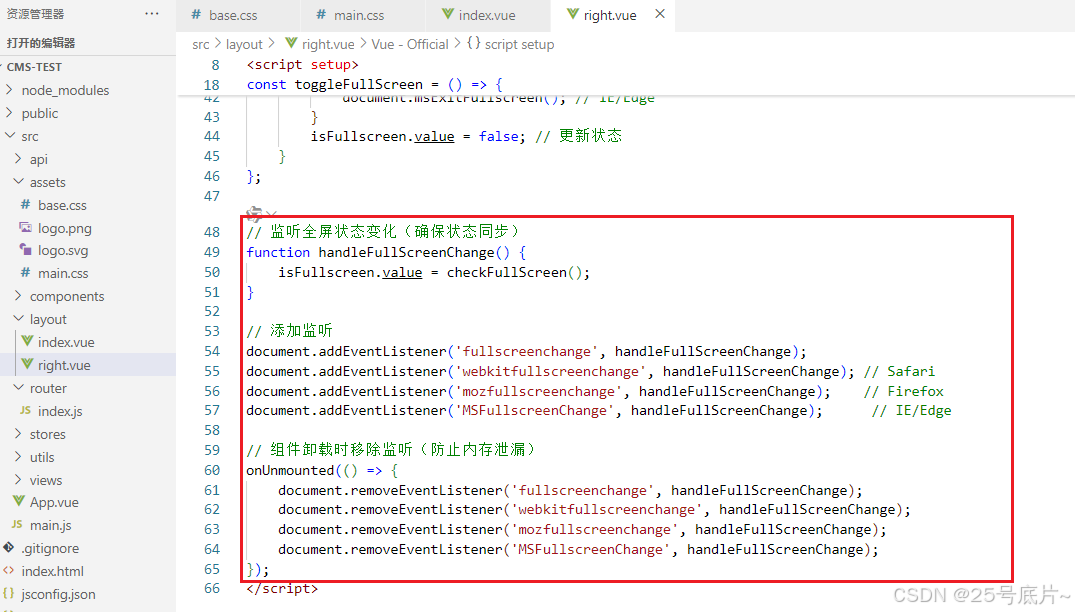Click the src breadcrumb segment
Viewport: 1075px width, 612px height.
[x=200, y=45]
